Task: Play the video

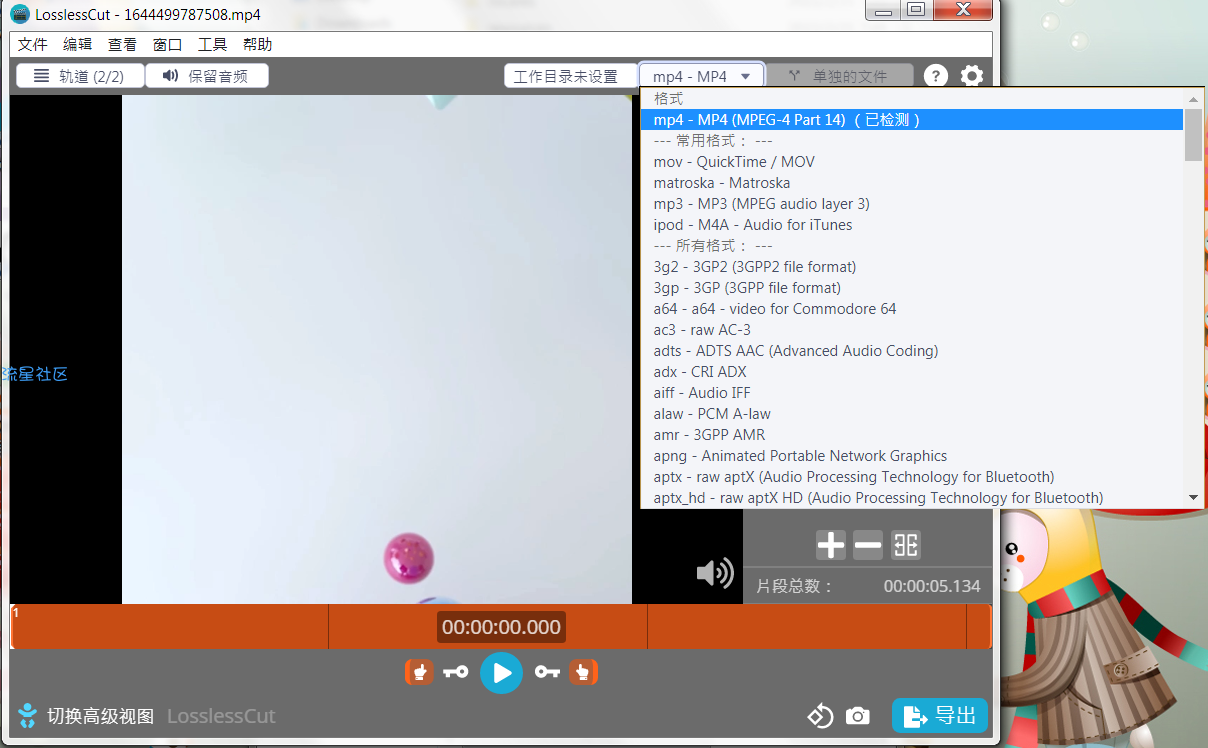Action: [502, 673]
